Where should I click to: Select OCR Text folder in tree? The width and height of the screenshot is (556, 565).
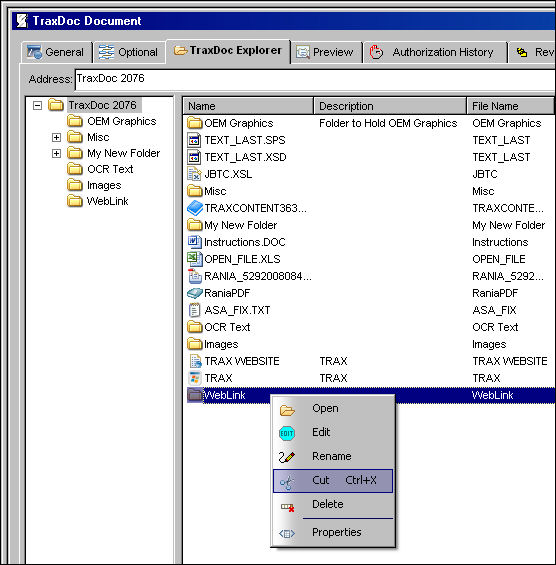[x=110, y=169]
